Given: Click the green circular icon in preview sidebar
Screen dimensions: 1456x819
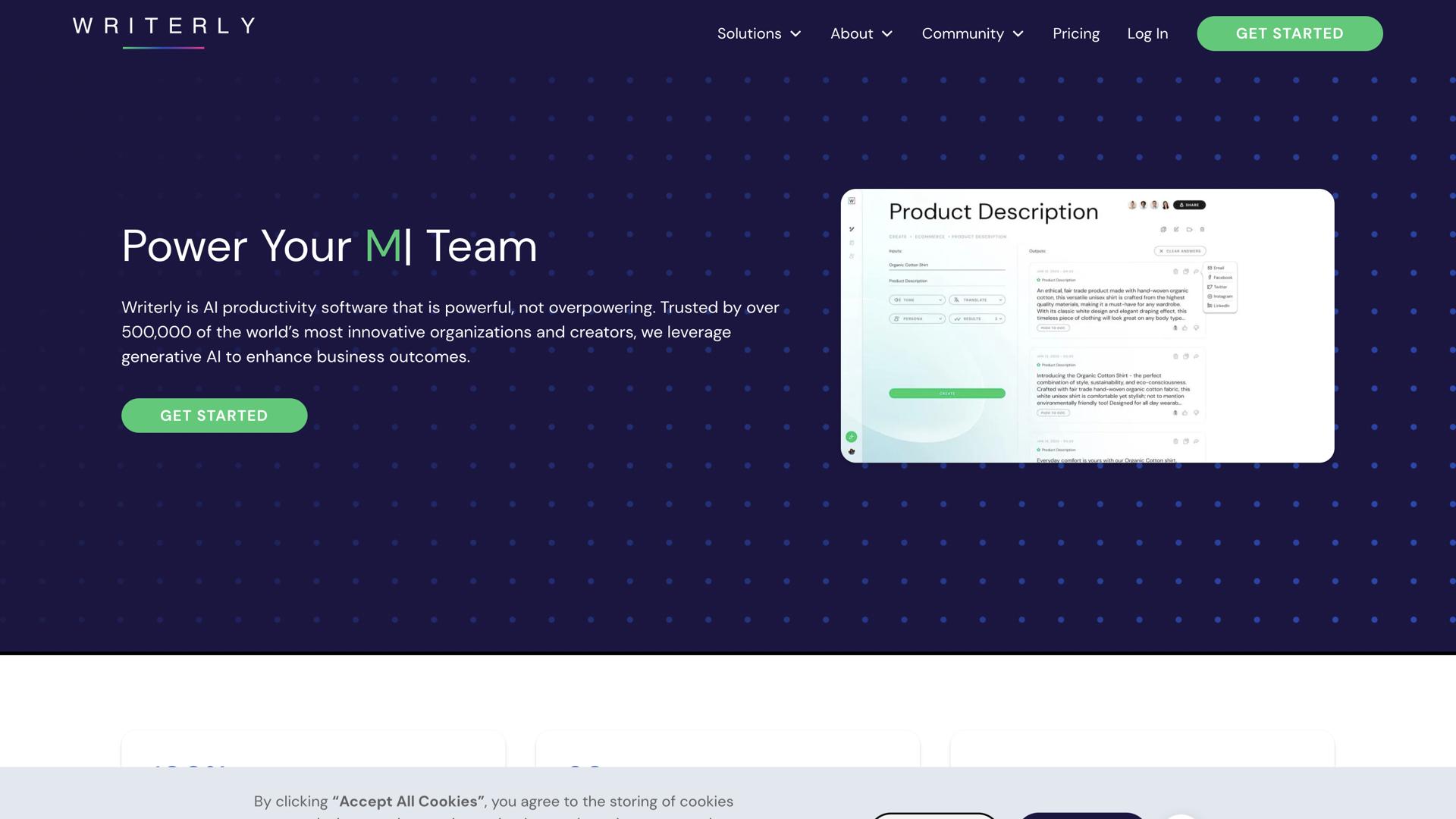Looking at the screenshot, I should 852,437.
